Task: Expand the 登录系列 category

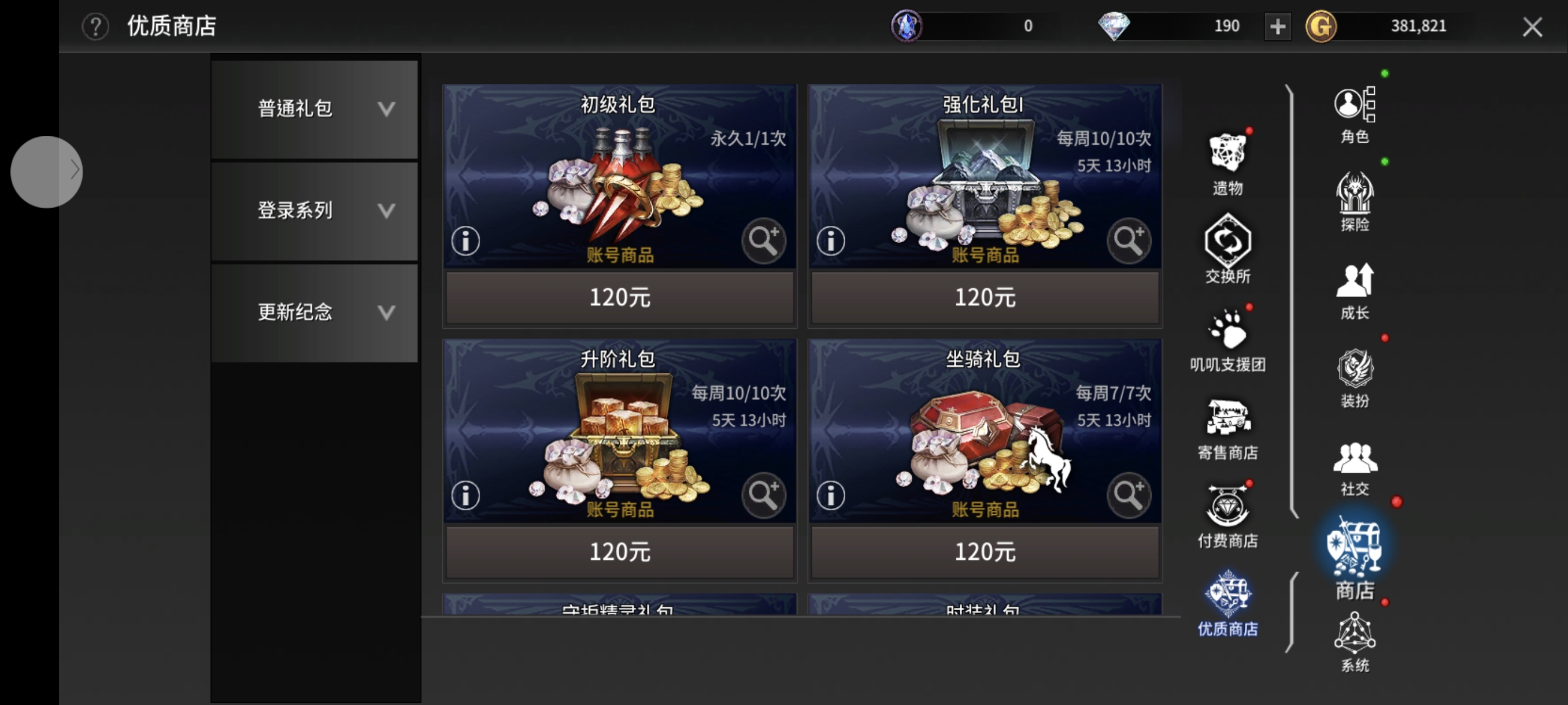Action: 314,211
